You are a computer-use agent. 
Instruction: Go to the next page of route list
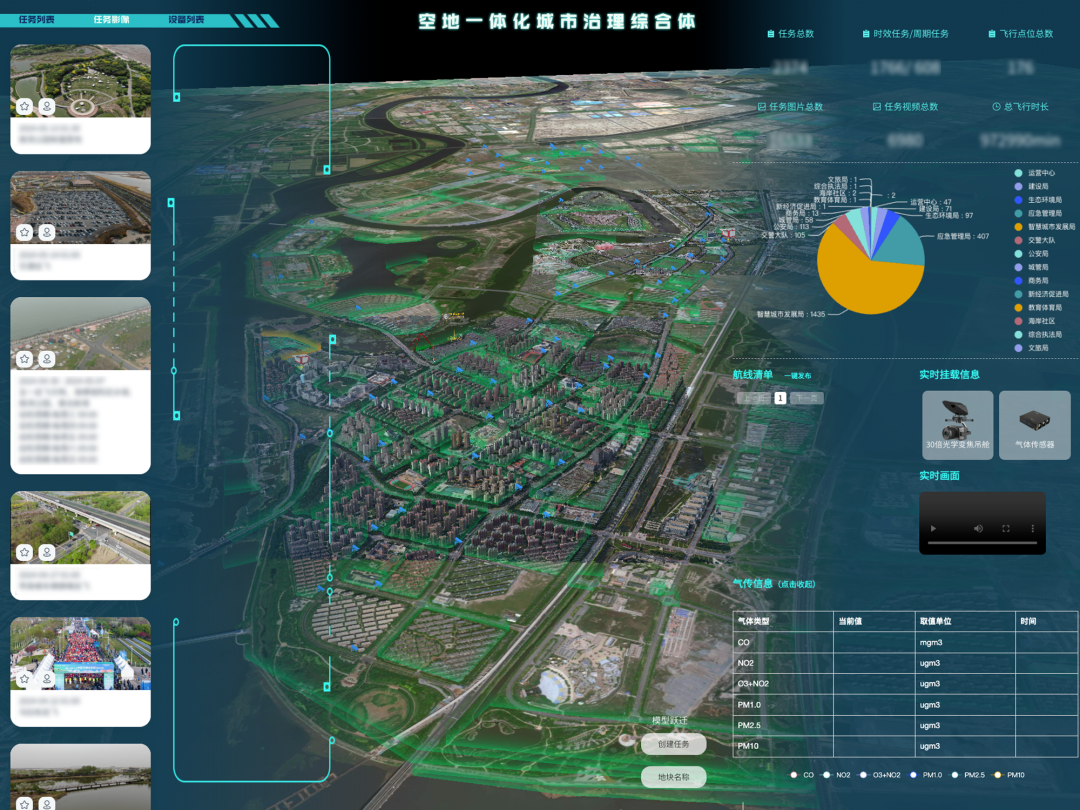[x=806, y=398]
